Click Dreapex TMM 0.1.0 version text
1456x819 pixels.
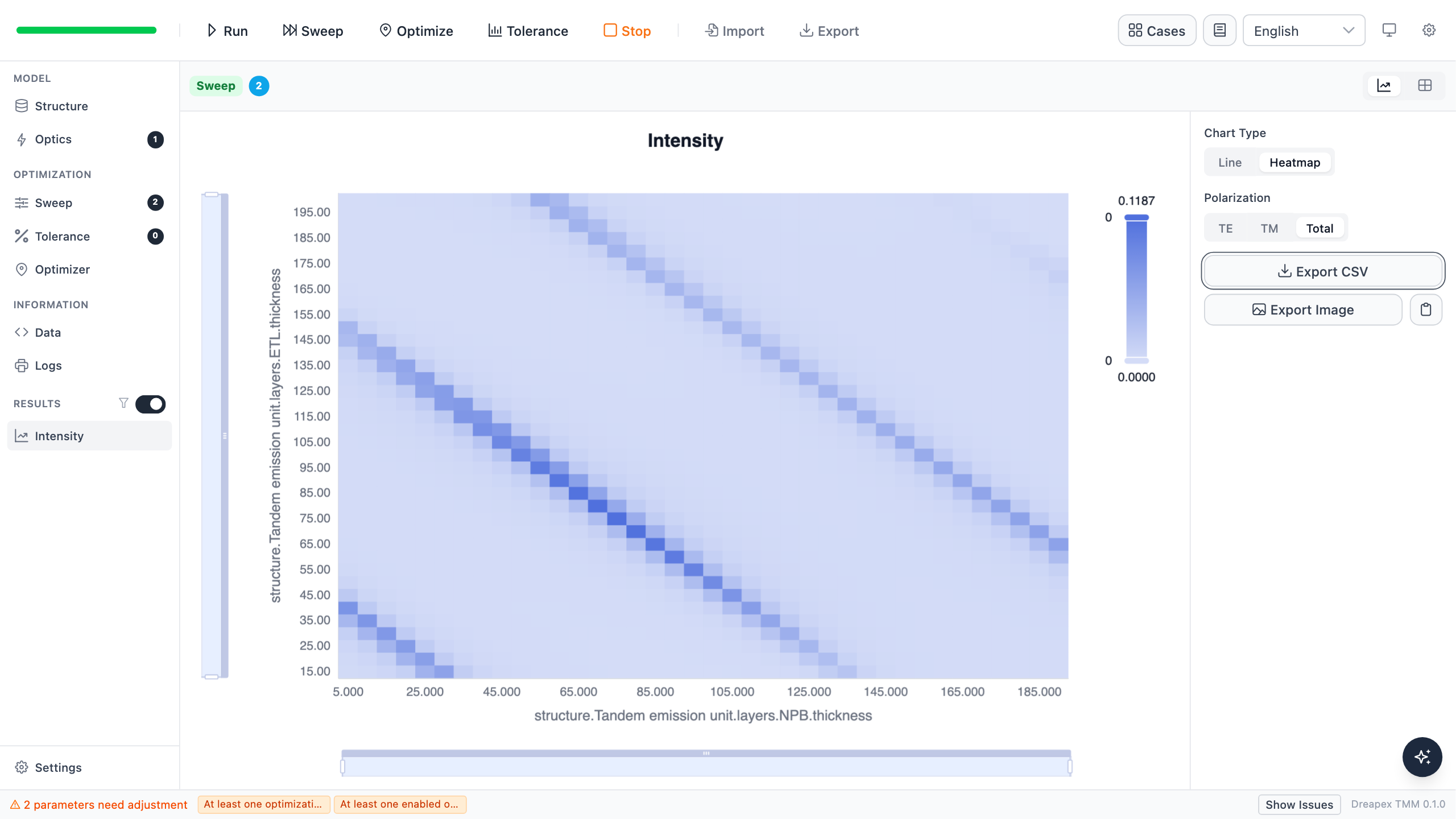point(1398,804)
